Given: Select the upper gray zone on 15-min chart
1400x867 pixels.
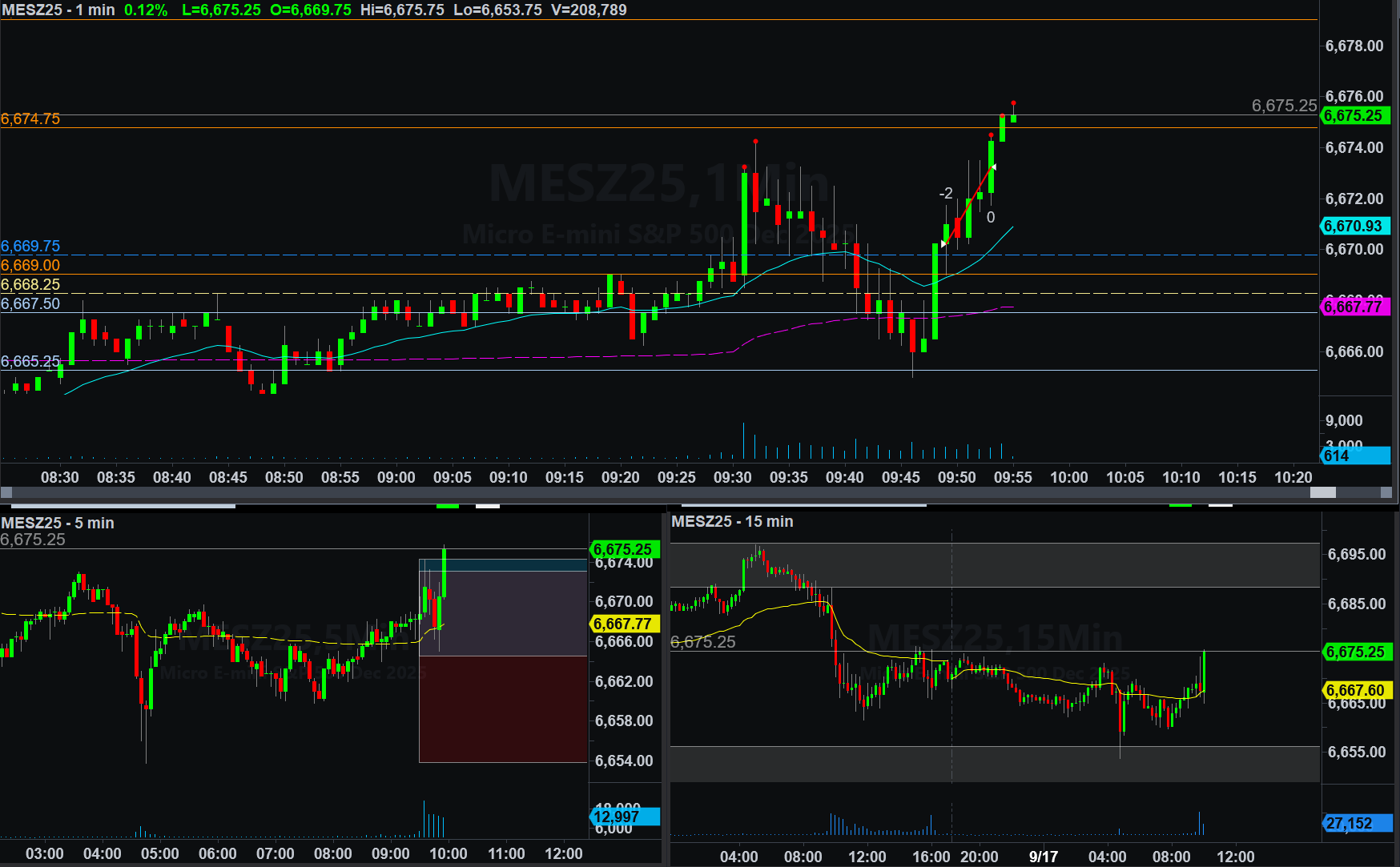Looking at the screenshot, I should (x=993, y=565).
